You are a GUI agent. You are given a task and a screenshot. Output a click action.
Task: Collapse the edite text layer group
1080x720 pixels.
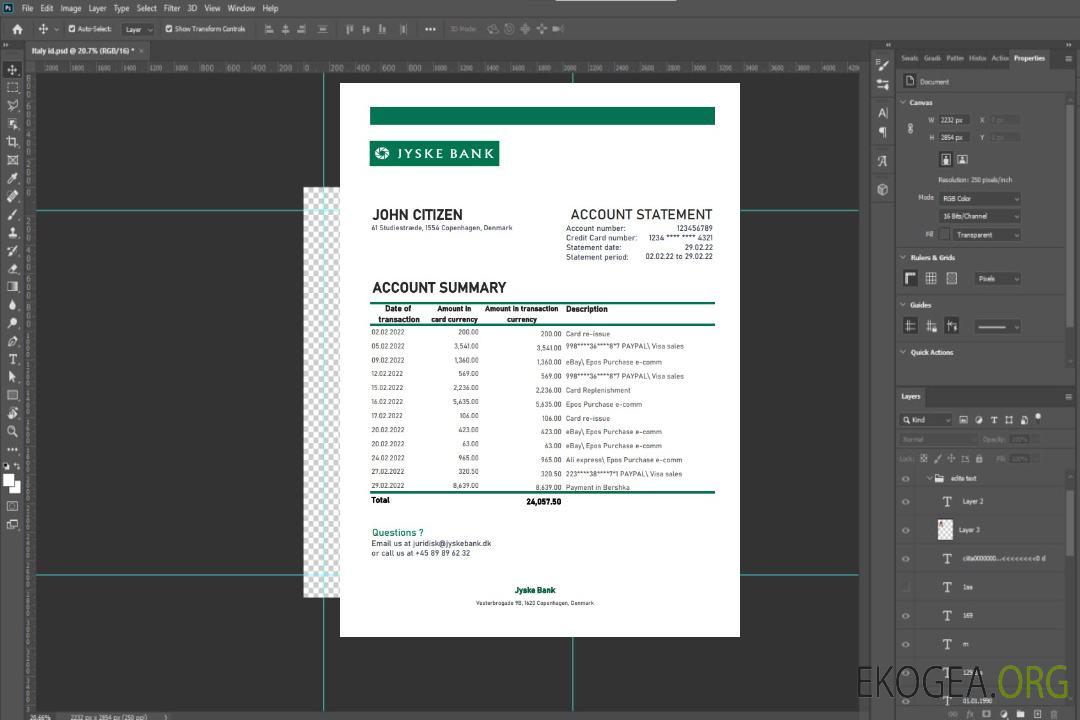(928, 478)
